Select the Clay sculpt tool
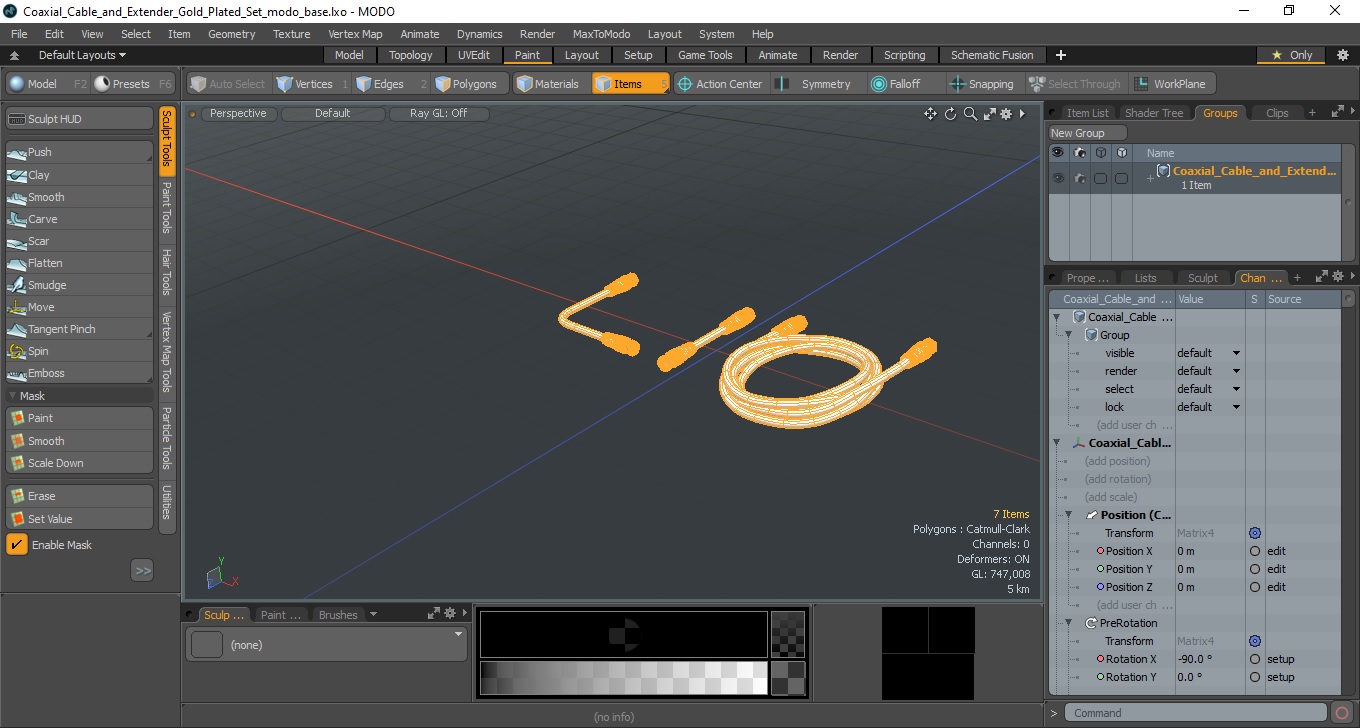1360x728 pixels. click(x=80, y=175)
